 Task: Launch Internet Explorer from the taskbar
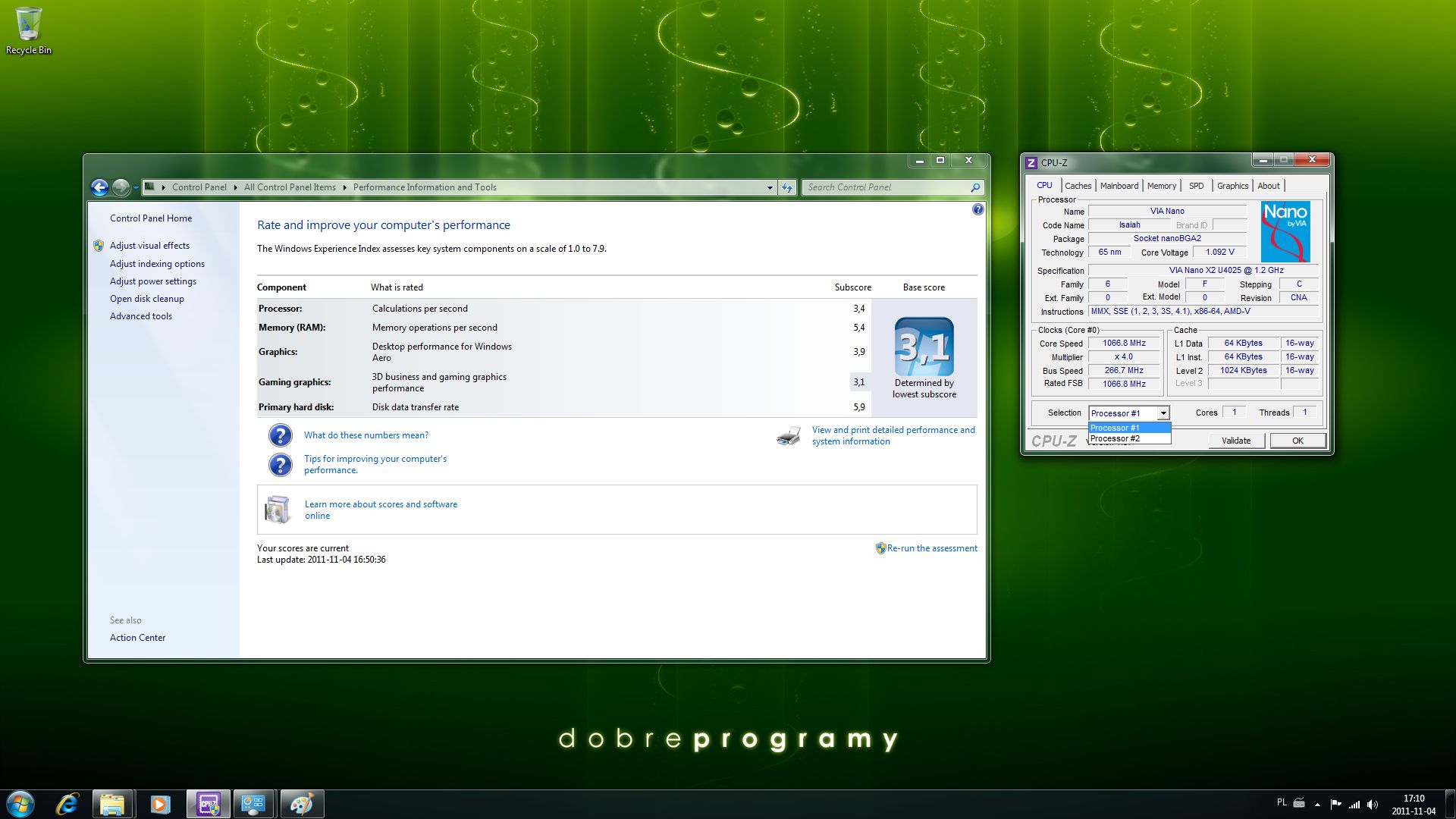(x=67, y=804)
